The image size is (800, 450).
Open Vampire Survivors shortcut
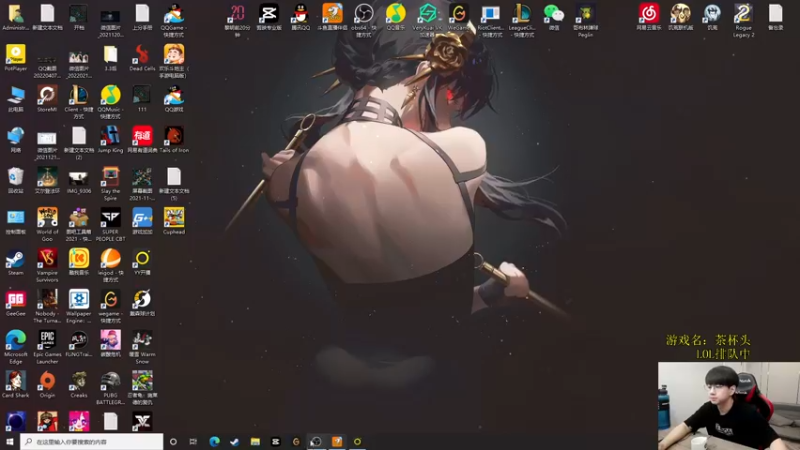47,265
